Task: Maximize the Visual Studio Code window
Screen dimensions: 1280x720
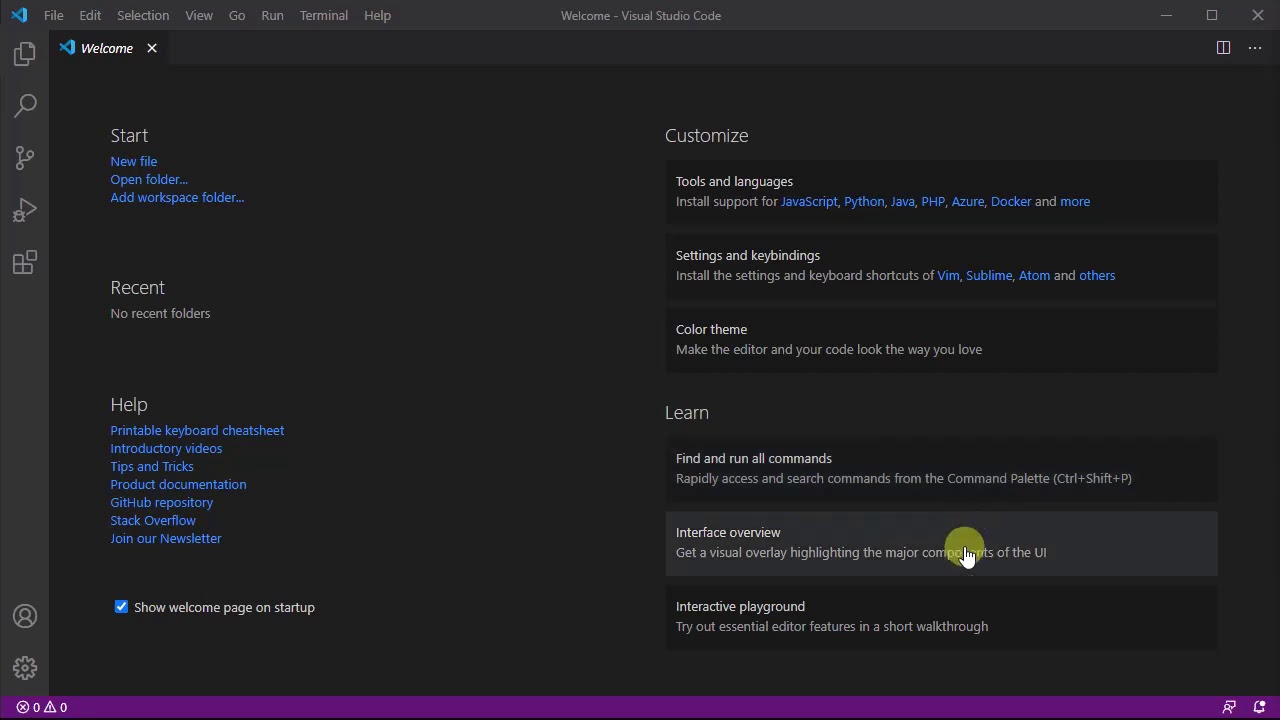Action: click(x=1212, y=15)
